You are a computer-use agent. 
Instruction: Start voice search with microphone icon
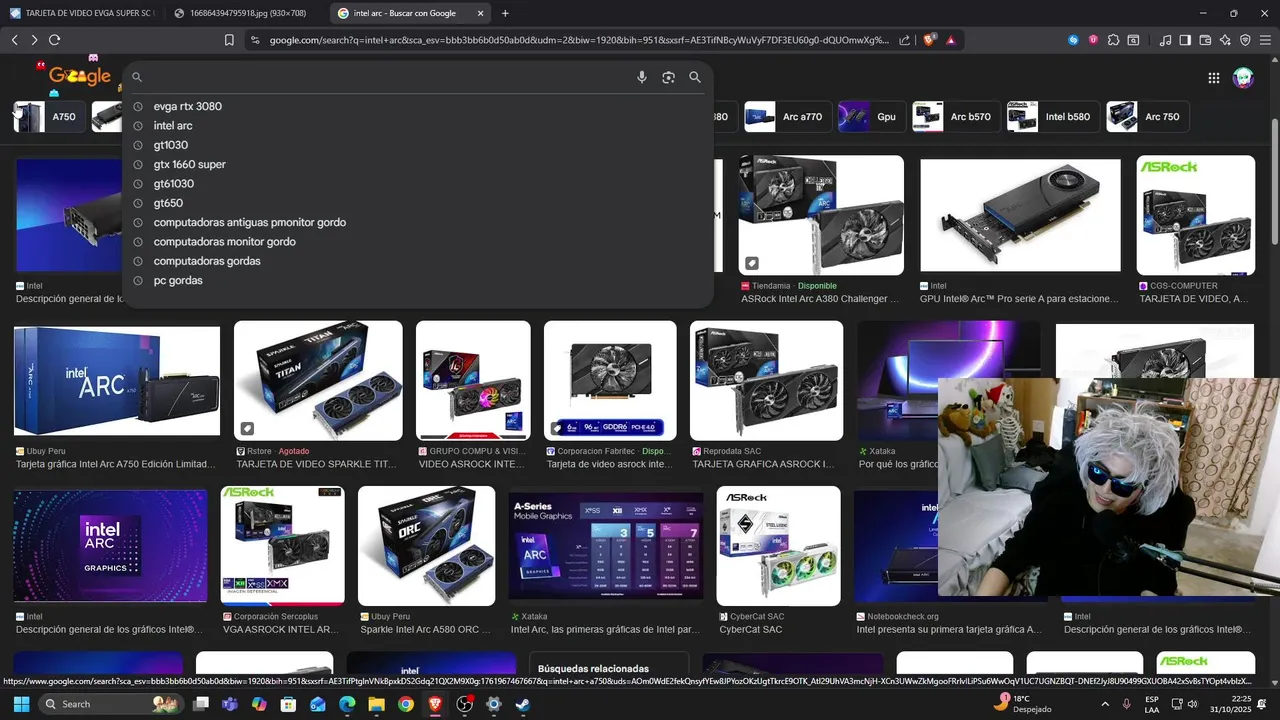point(642,77)
